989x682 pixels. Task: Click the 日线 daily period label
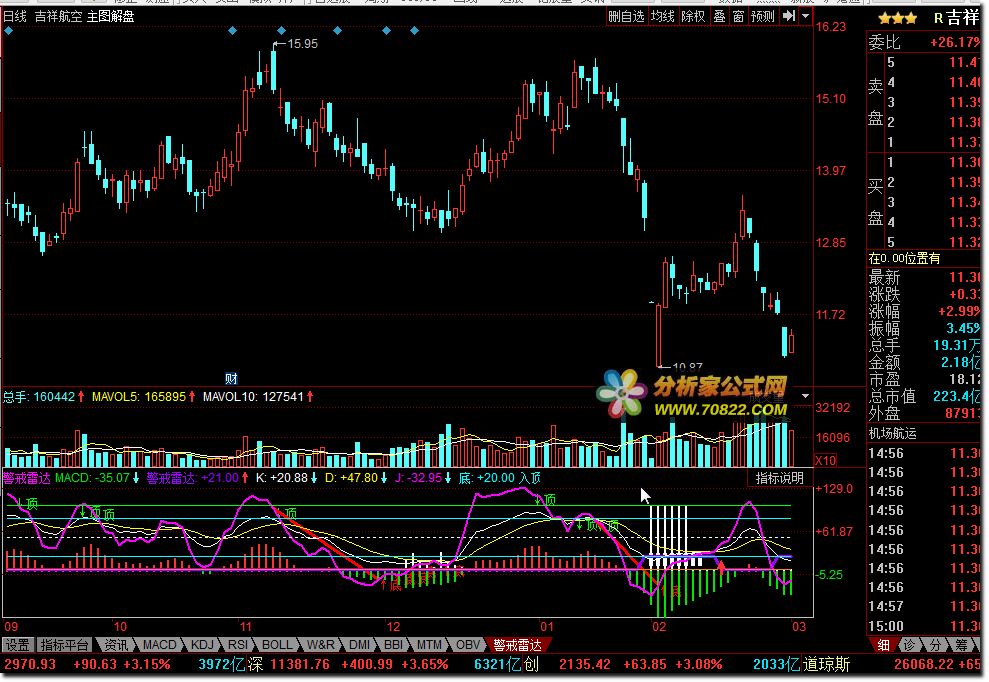click(15, 16)
